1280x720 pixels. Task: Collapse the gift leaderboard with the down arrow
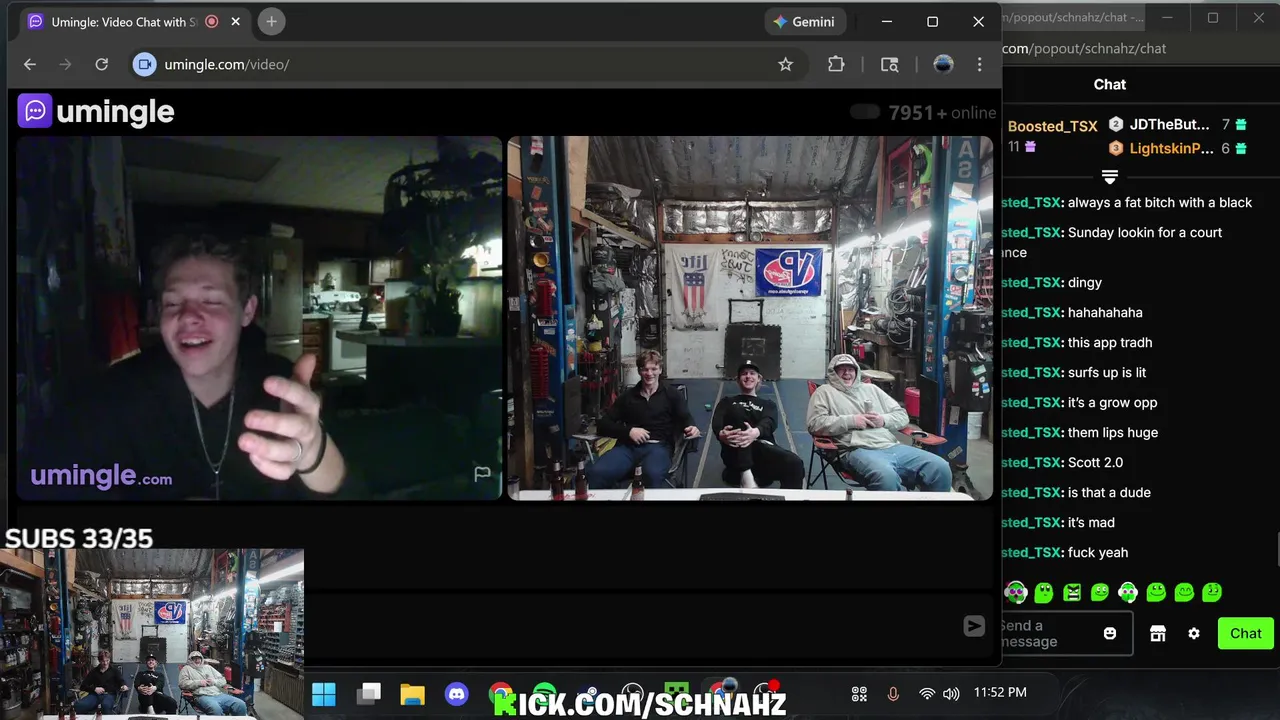(1109, 177)
